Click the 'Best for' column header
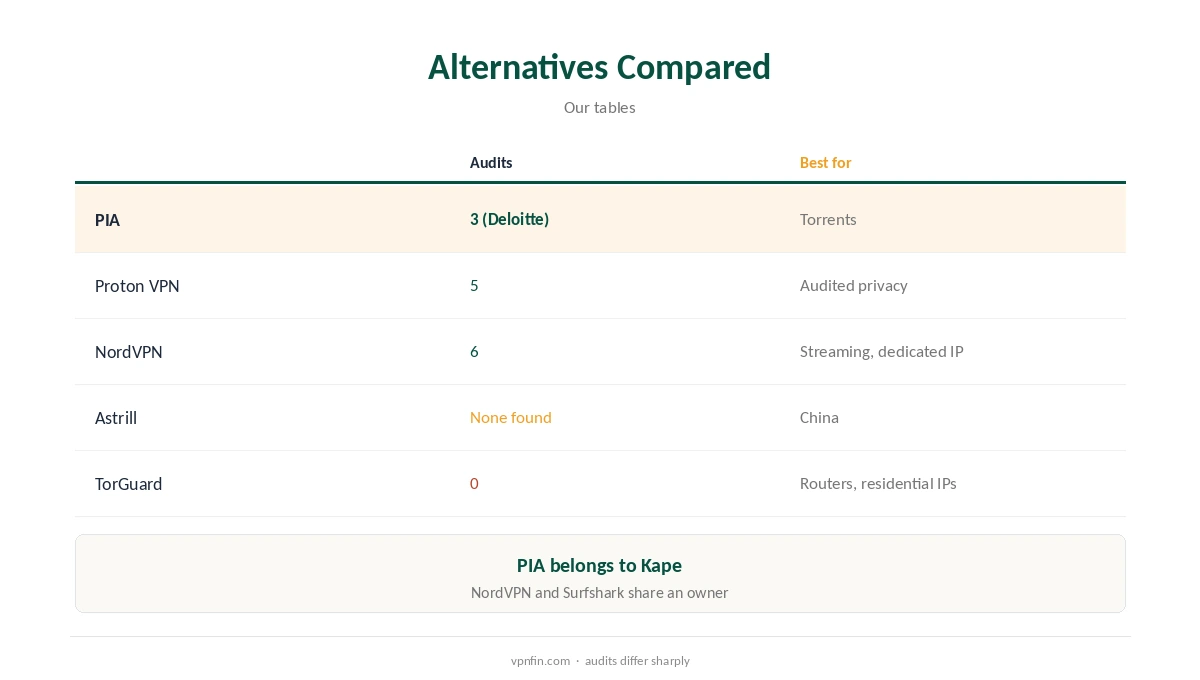 (825, 162)
